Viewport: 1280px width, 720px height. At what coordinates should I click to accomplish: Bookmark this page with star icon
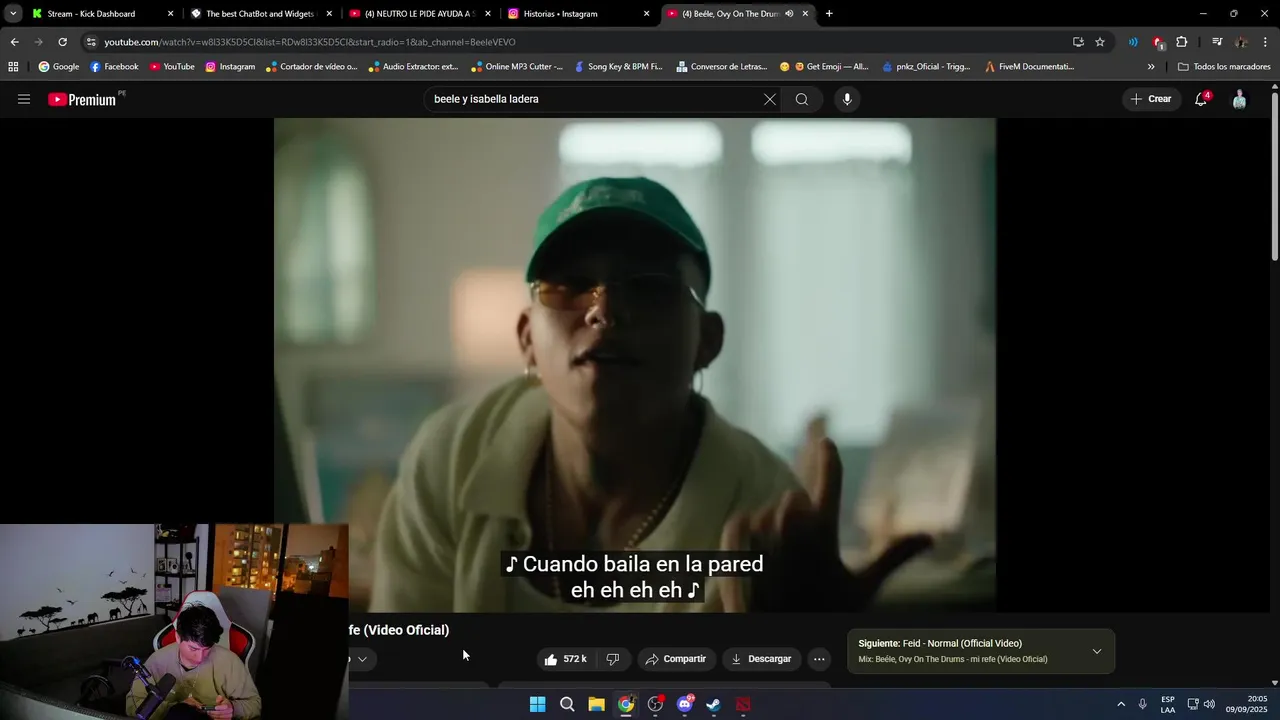[1100, 42]
